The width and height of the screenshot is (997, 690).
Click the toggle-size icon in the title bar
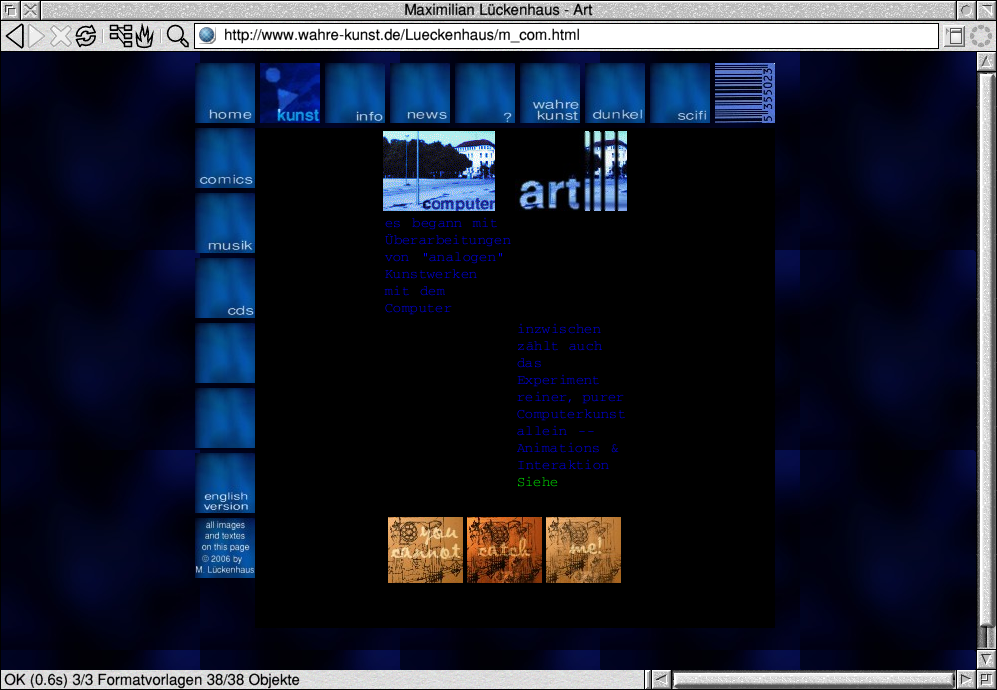pos(966,10)
